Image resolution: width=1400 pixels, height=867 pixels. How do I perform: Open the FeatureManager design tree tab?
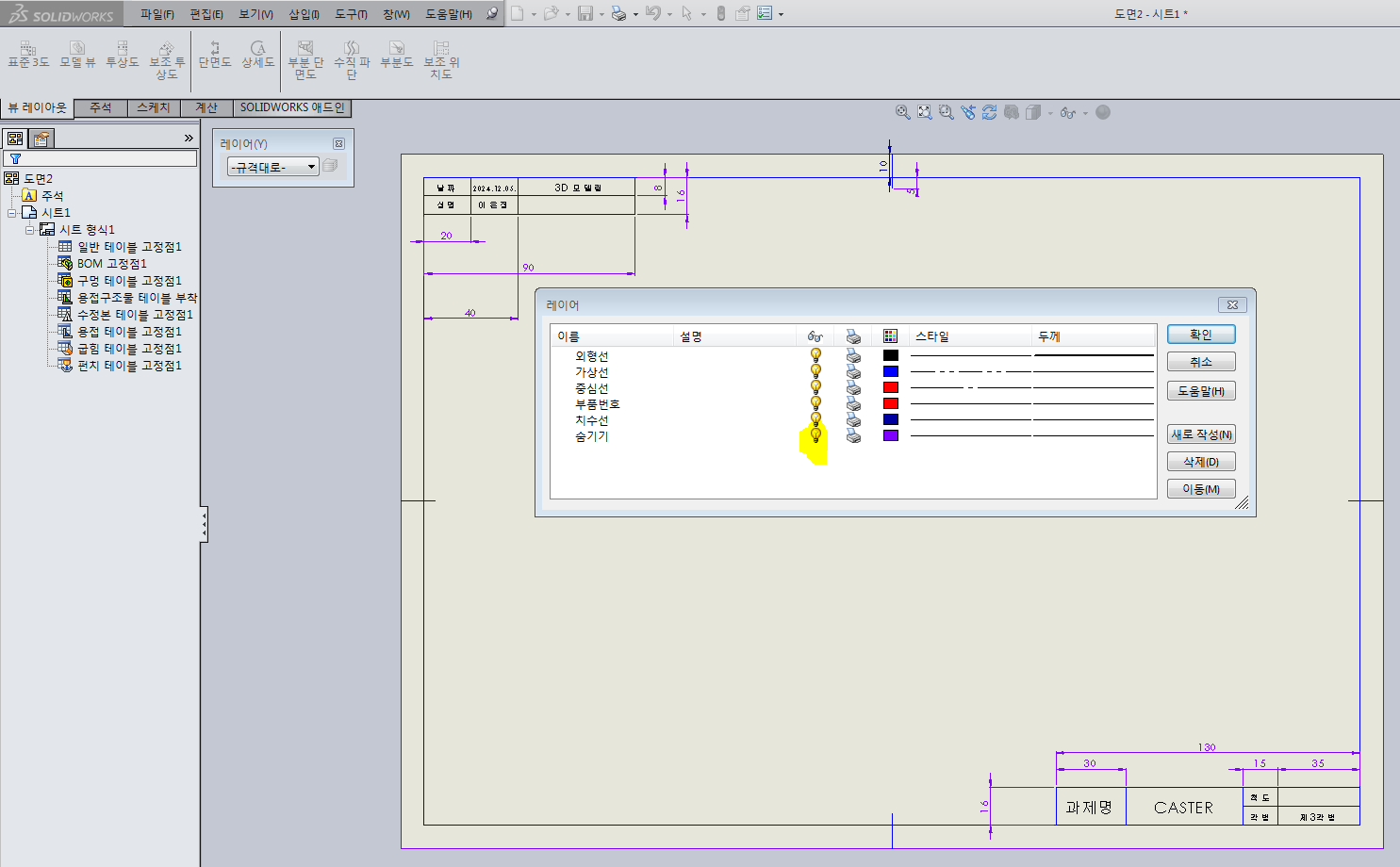click(x=15, y=139)
